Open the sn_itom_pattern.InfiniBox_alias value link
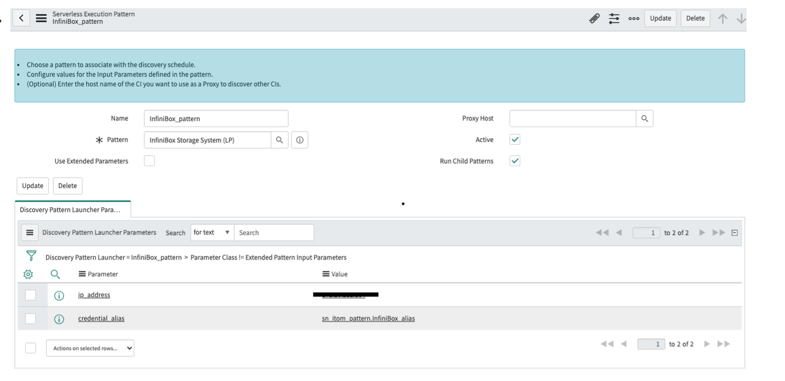Screen dimensions: 785x381 368,318
